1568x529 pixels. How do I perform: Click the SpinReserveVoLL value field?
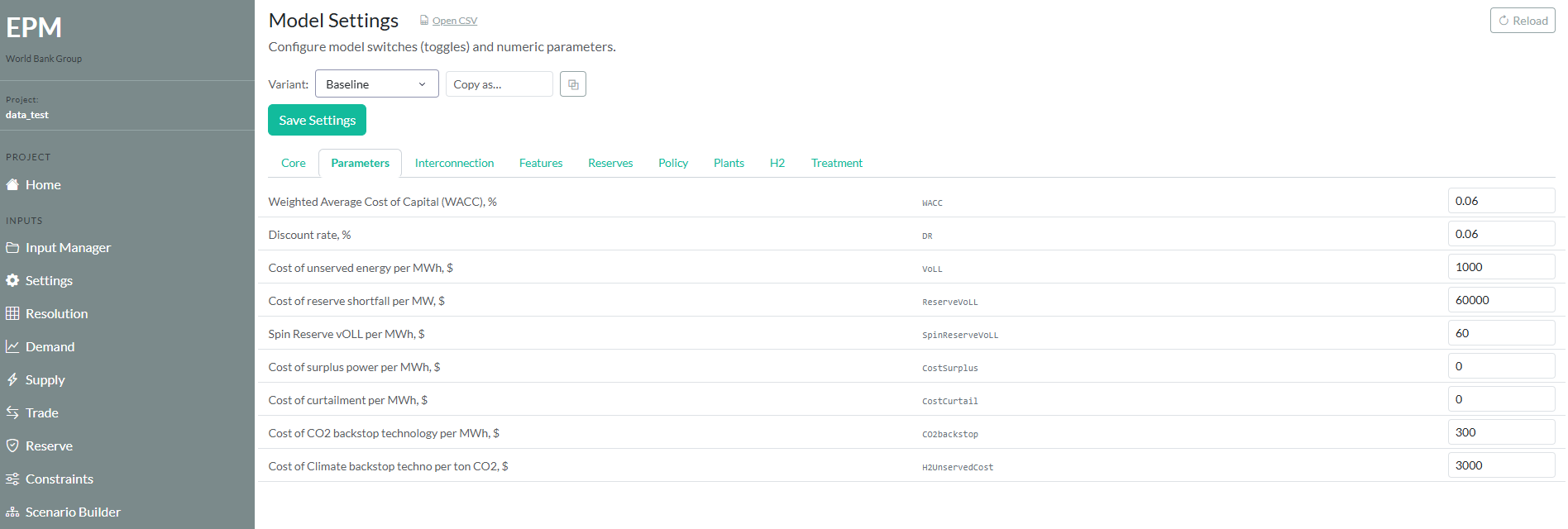click(1501, 333)
